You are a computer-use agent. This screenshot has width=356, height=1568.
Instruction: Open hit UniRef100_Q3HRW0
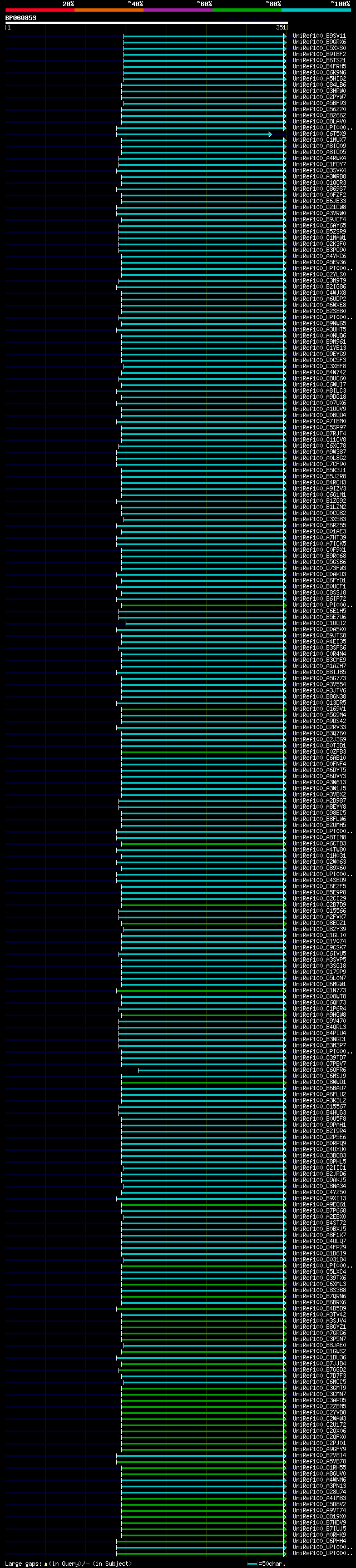click(319, 91)
